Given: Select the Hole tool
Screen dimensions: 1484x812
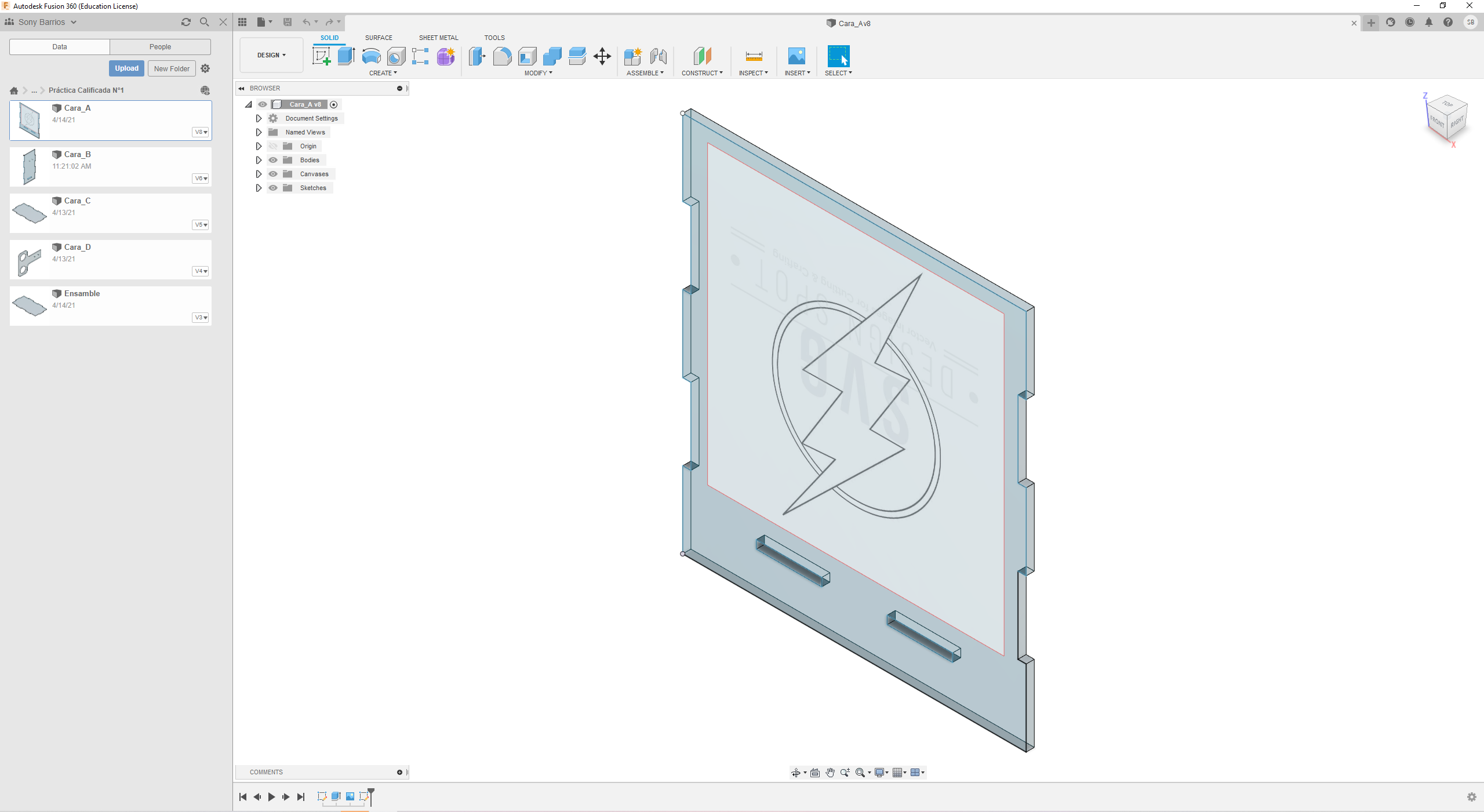Looking at the screenshot, I should coord(396,56).
